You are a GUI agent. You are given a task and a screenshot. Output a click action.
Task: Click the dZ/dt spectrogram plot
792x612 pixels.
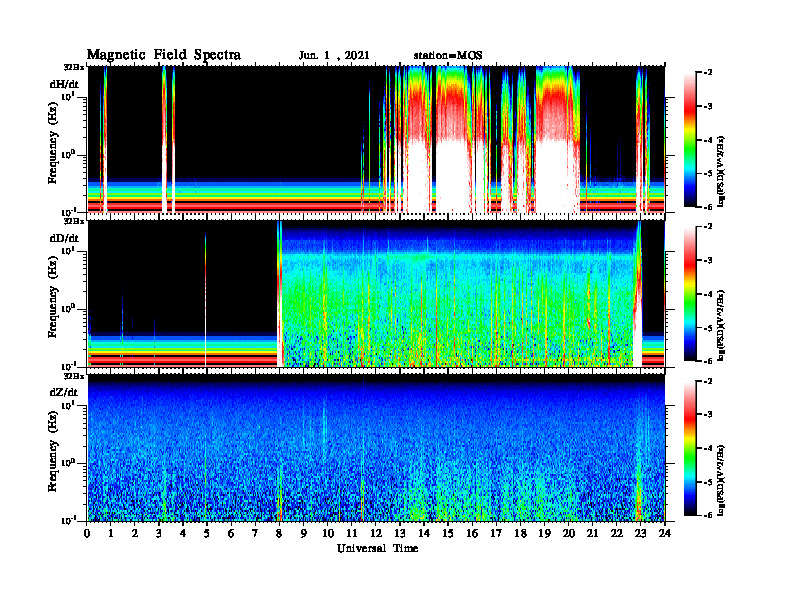coord(376,448)
